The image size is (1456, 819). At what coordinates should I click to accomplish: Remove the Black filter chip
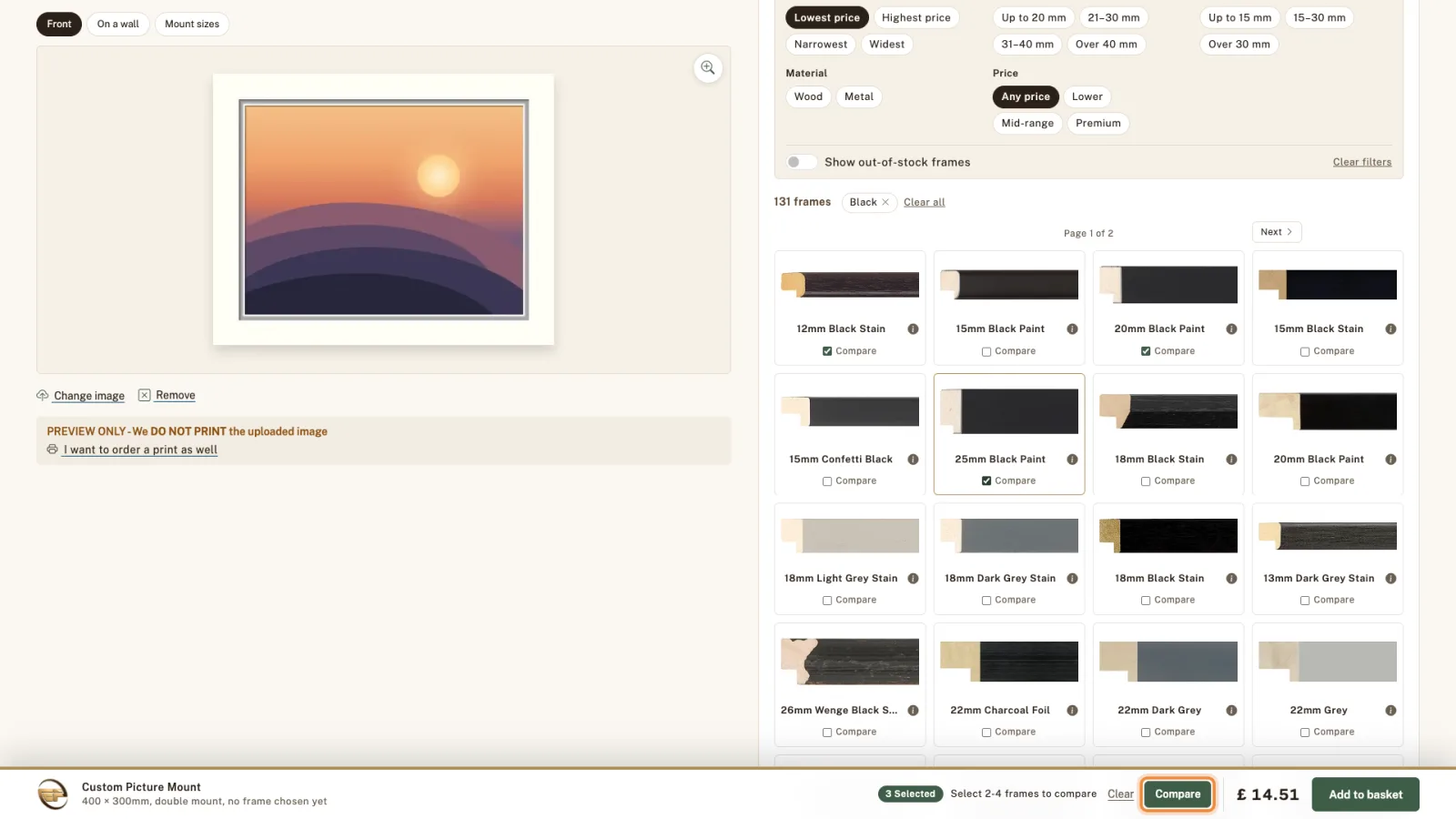(885, 202)
